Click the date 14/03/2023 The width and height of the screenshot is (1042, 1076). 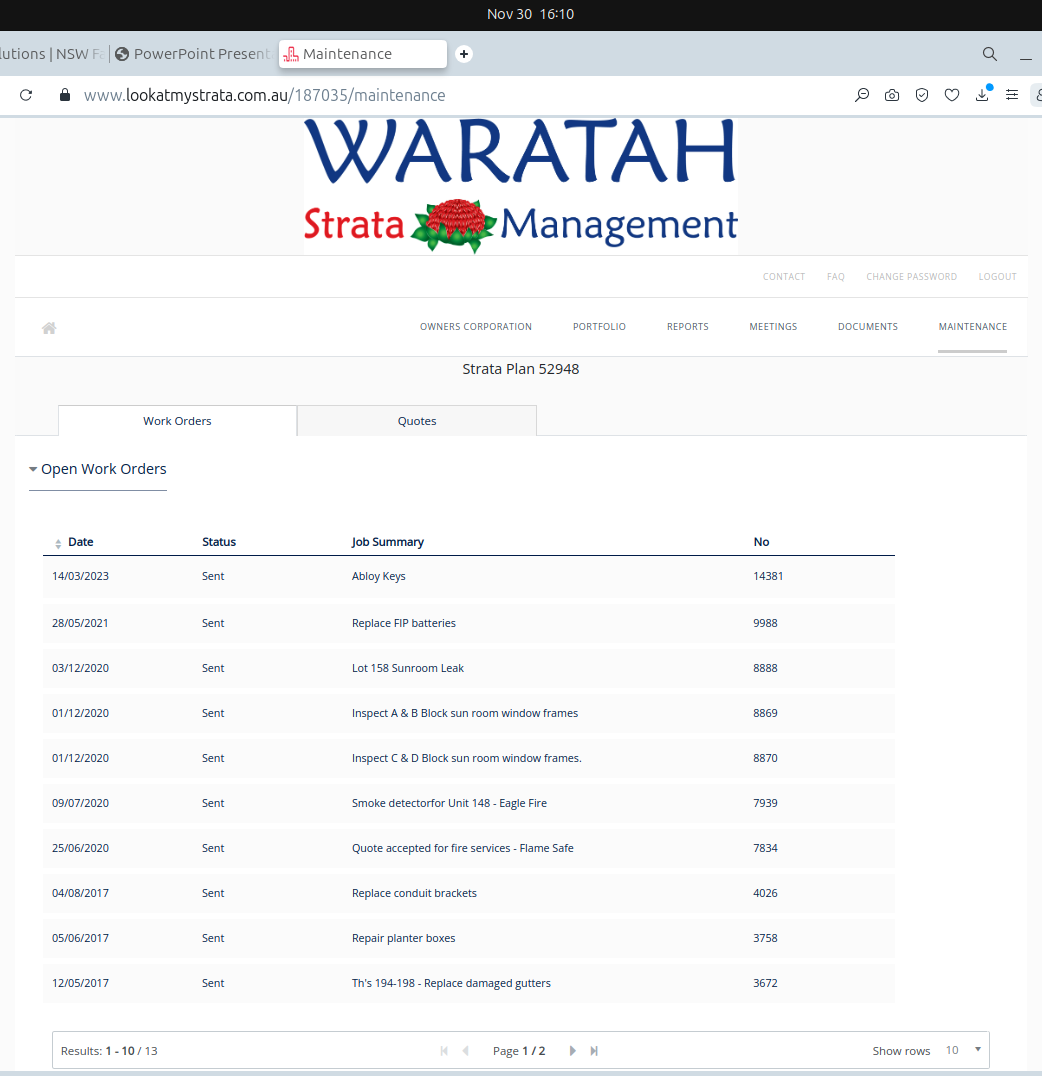click(x=80, y=576)
